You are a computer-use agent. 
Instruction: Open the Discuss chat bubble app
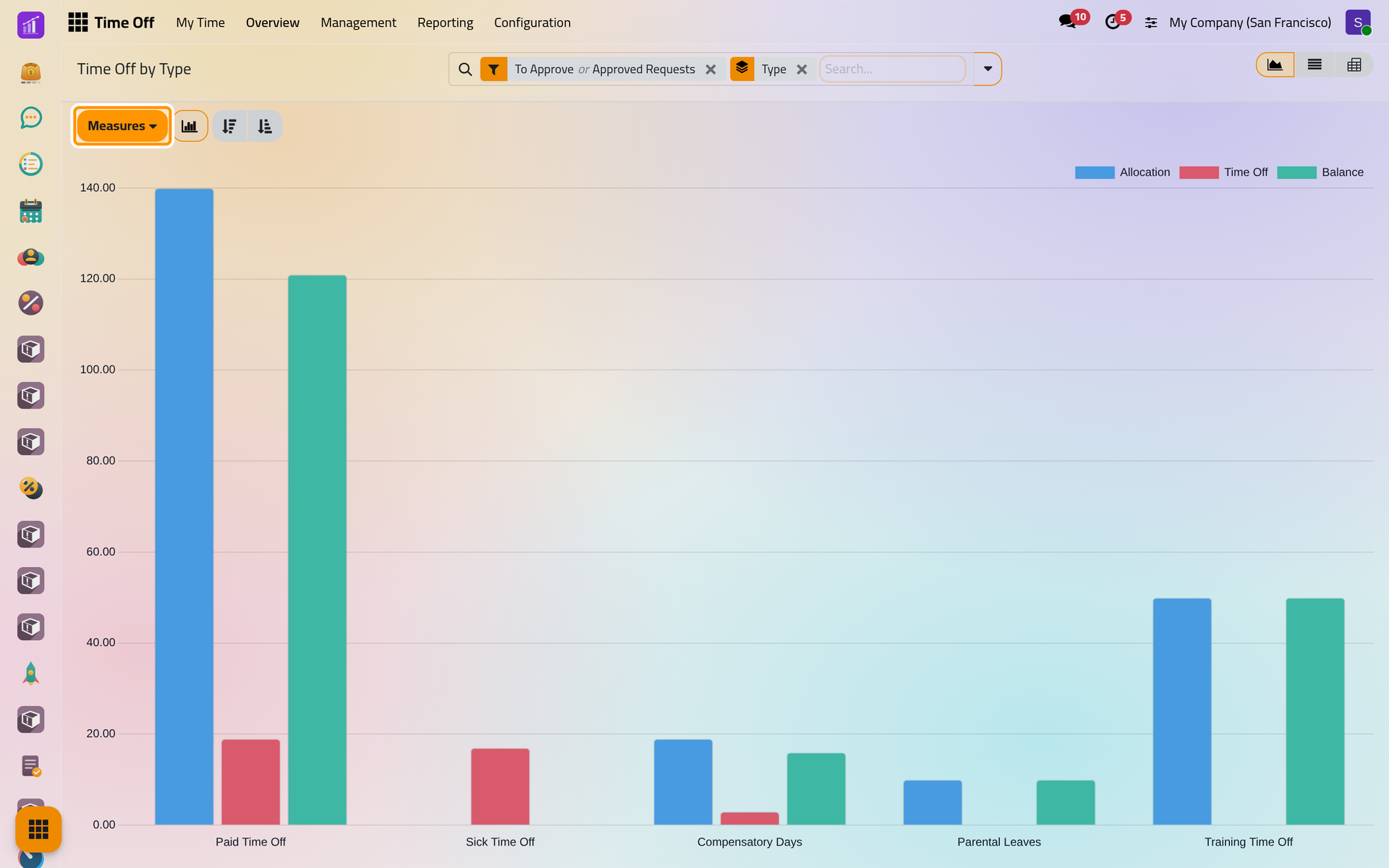pos(30,118)
